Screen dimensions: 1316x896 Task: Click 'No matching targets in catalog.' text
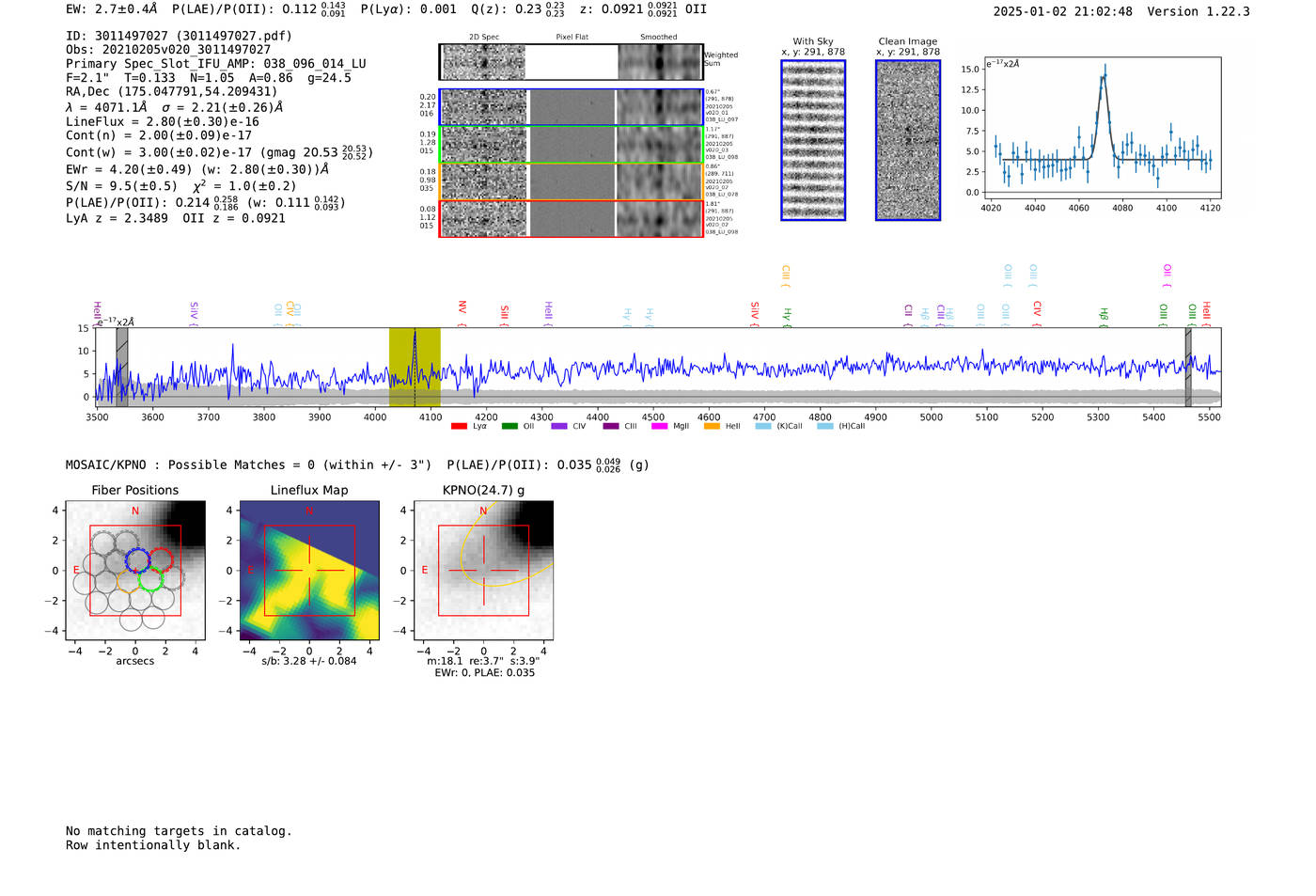pos(179,831)
